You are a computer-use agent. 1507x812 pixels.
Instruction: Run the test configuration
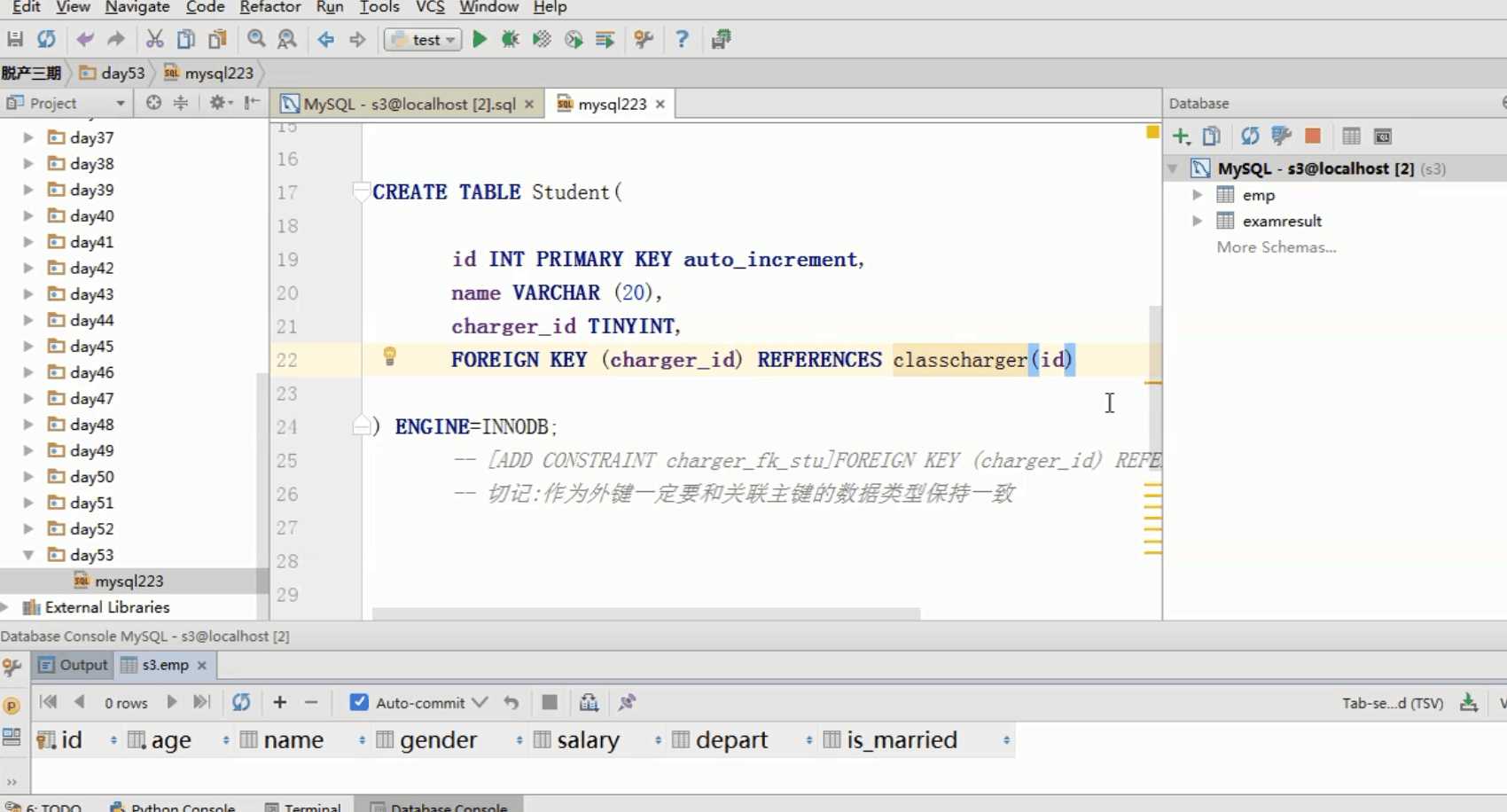[480, 39]
